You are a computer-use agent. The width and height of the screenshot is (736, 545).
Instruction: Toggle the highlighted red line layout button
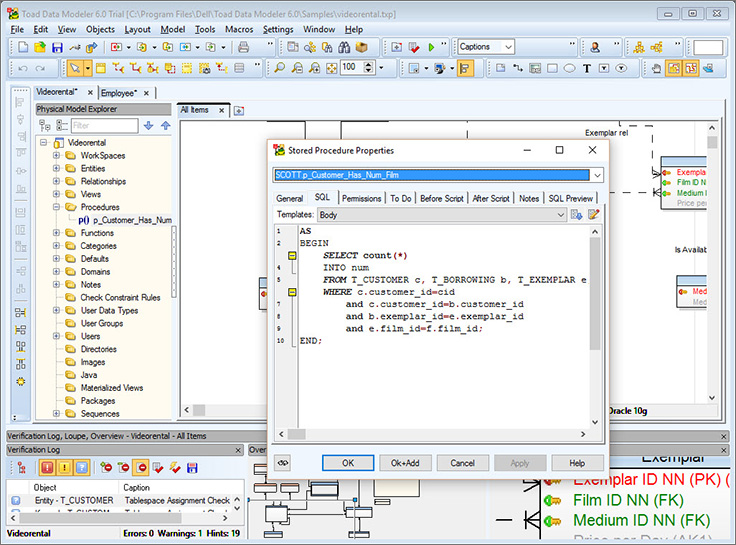tap(691, 69)
